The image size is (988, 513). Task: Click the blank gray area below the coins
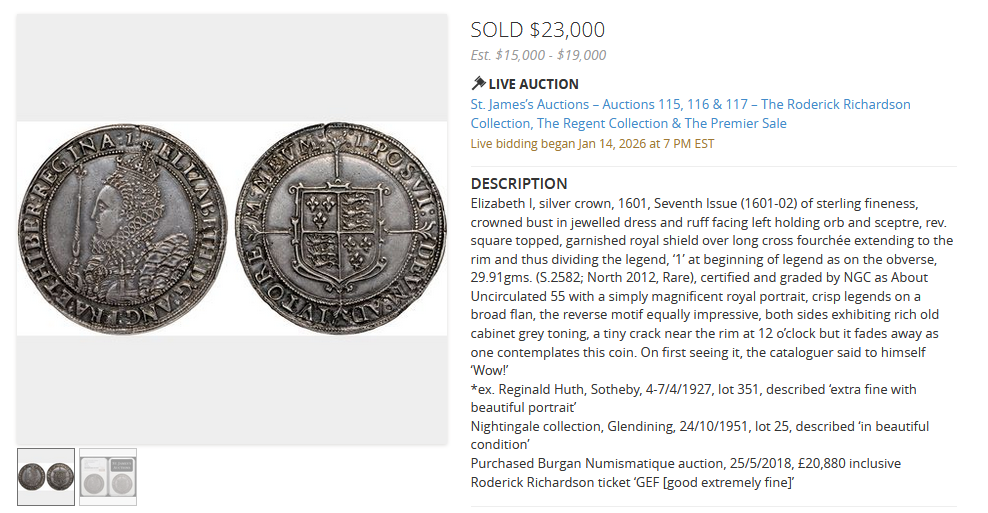click(x=232, y=390)
